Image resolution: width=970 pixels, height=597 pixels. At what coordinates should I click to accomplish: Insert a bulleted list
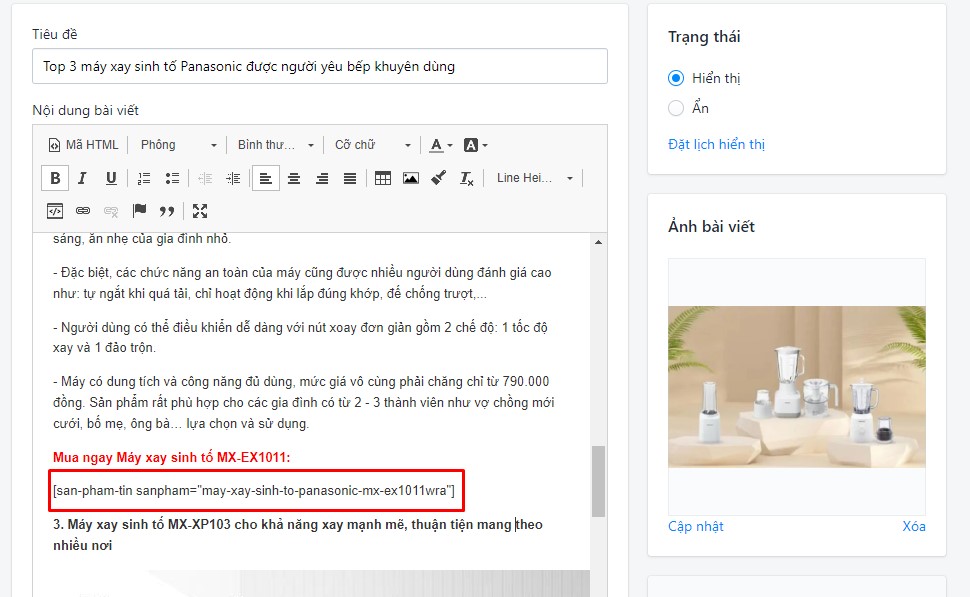coord(172,178)
